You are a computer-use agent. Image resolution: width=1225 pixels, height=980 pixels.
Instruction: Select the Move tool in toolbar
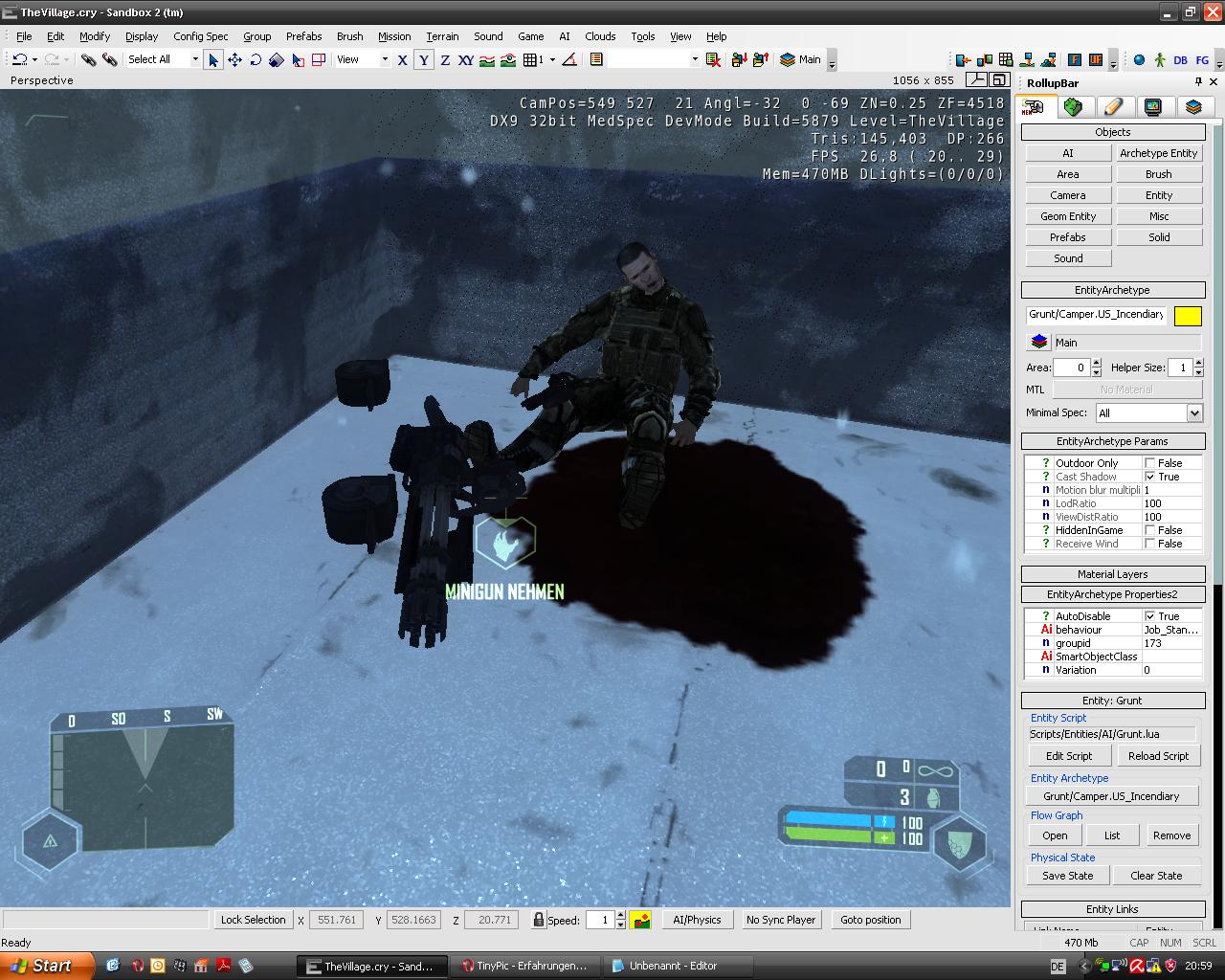[x=234, y=59]
